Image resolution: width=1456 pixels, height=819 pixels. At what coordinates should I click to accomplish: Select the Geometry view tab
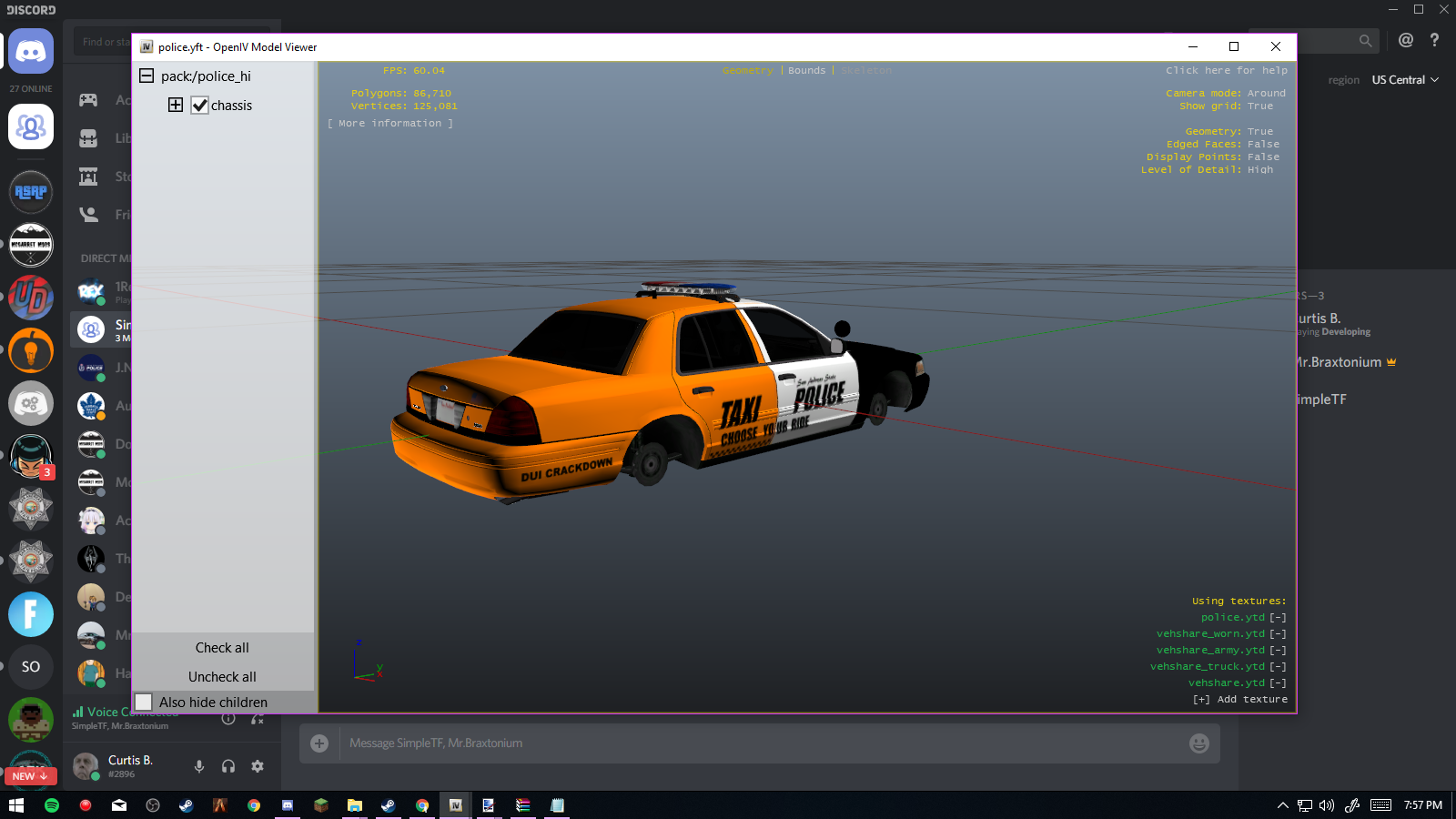pyautogui.click(x=747, y=71)
